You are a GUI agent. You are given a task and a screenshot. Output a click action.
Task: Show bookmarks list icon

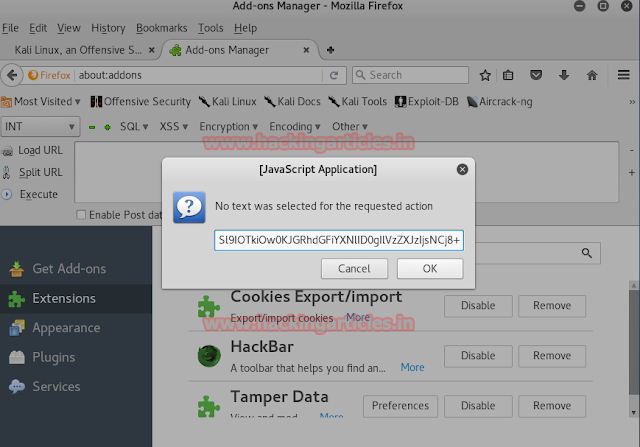pyautogui.click(x=508, y=75)
